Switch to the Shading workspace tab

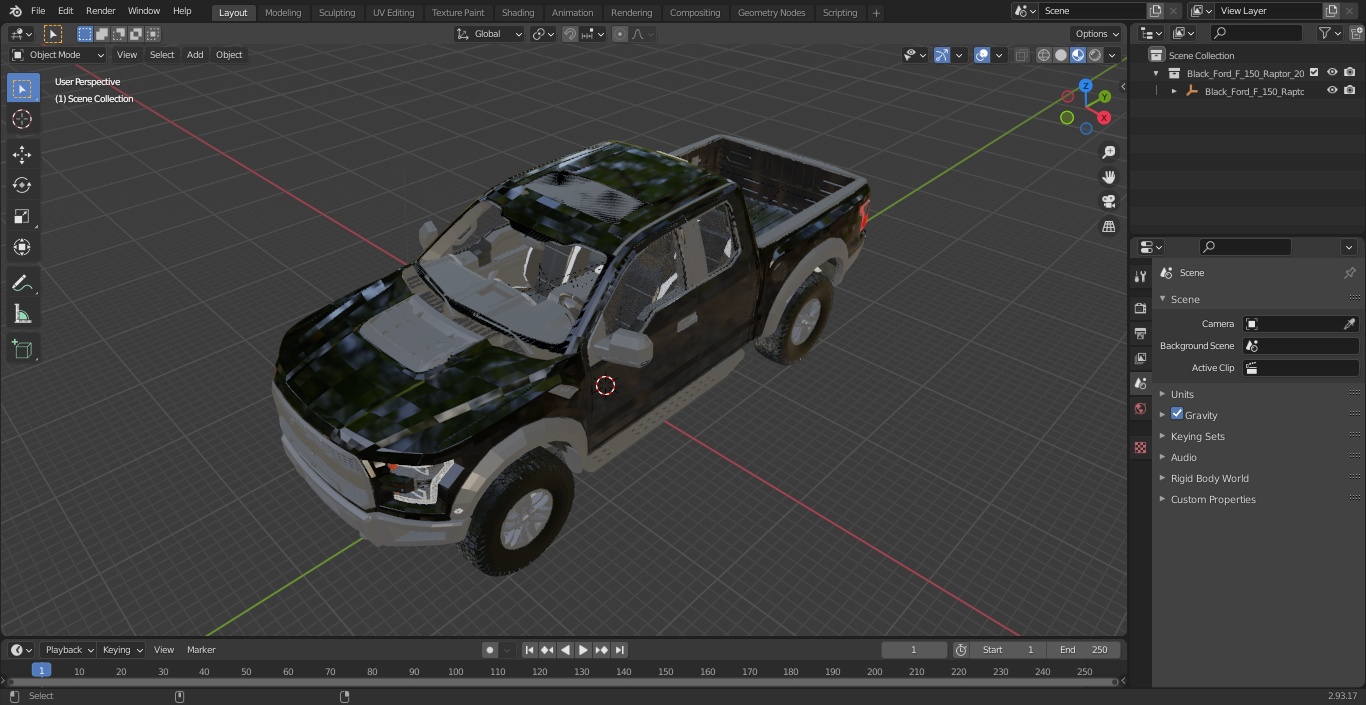[518, 12]
